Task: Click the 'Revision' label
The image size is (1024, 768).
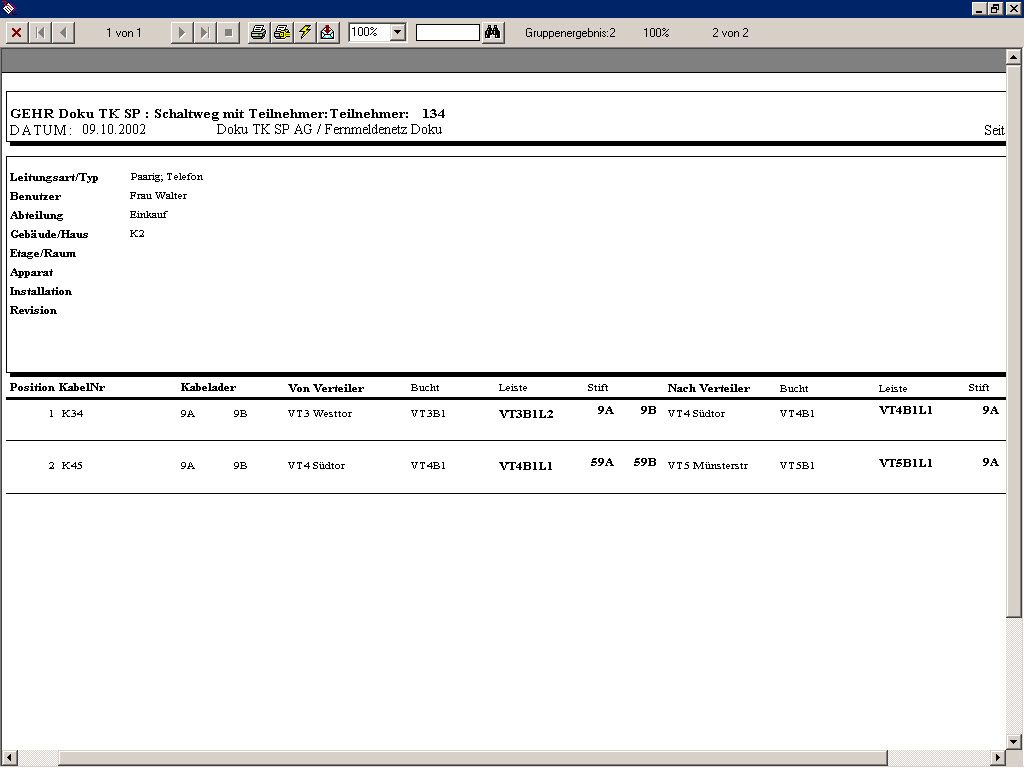Action: pyautogui.click(x=33, y=310)
